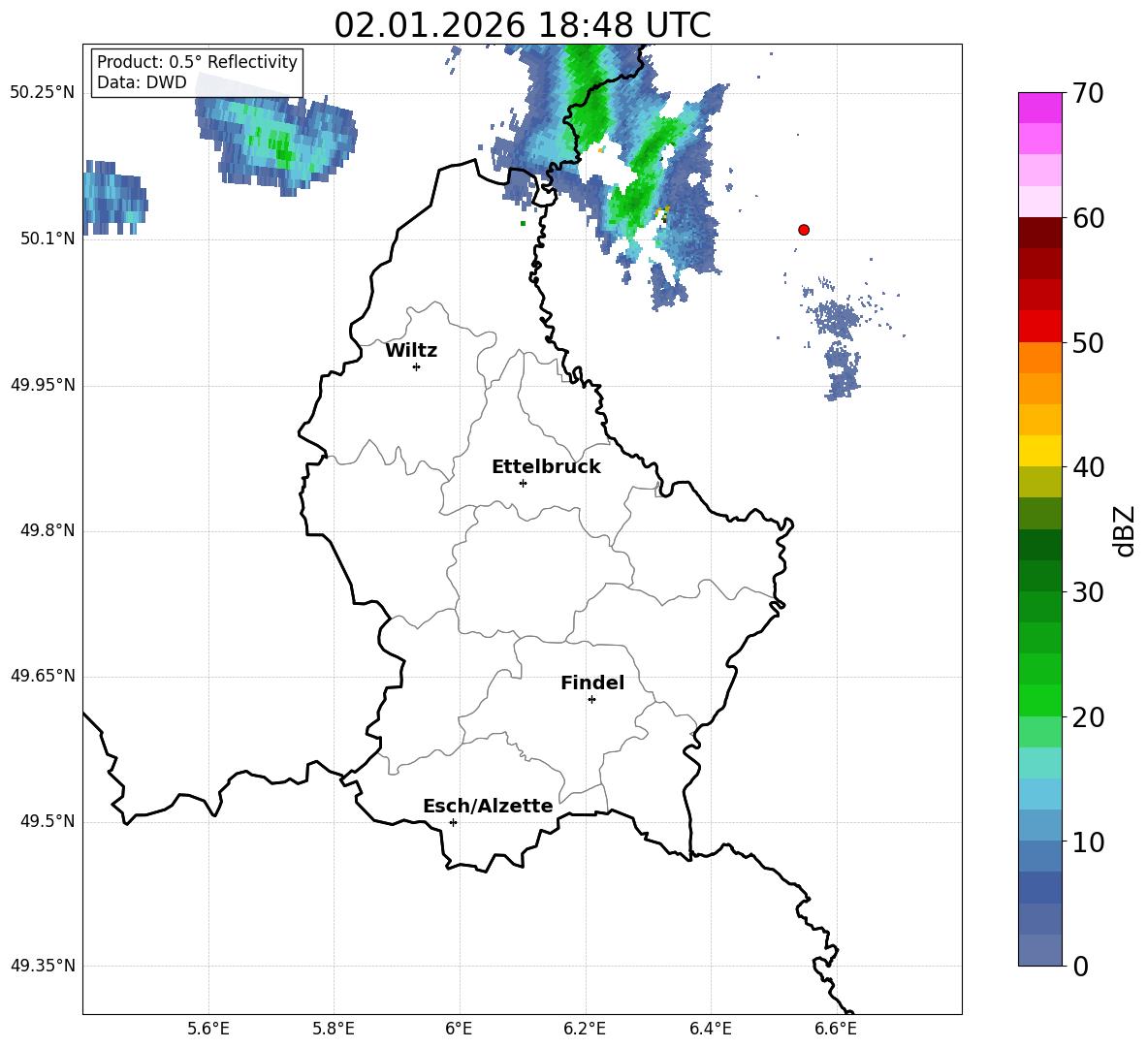Click the Data: DWD label
This screenshot has width=1148, height=1048.
pyautogui.click(x=142, y=82)
